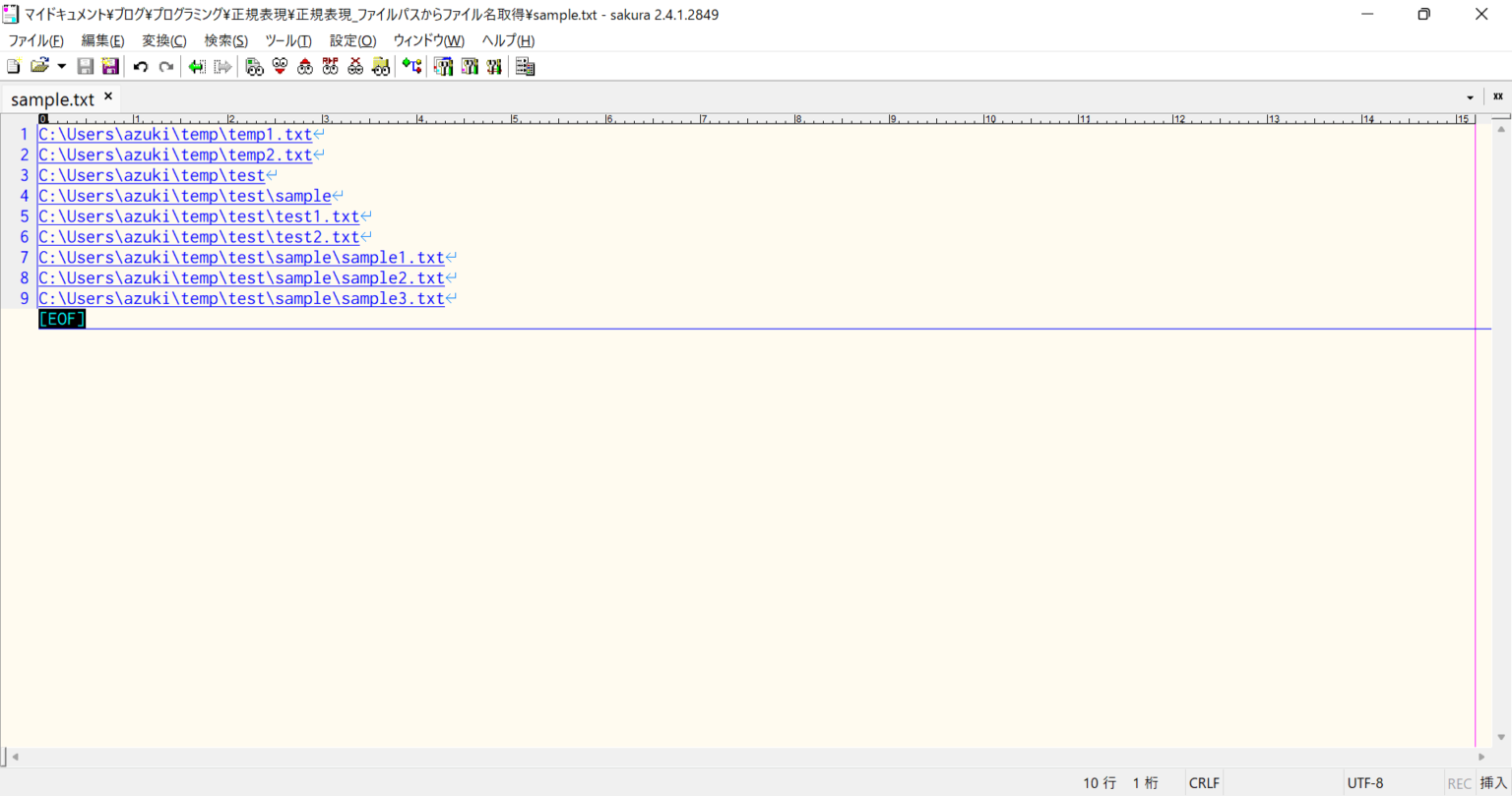Open the 設定(O) menu
Viewport: 1512px width, 796px height.
point(352,40)
